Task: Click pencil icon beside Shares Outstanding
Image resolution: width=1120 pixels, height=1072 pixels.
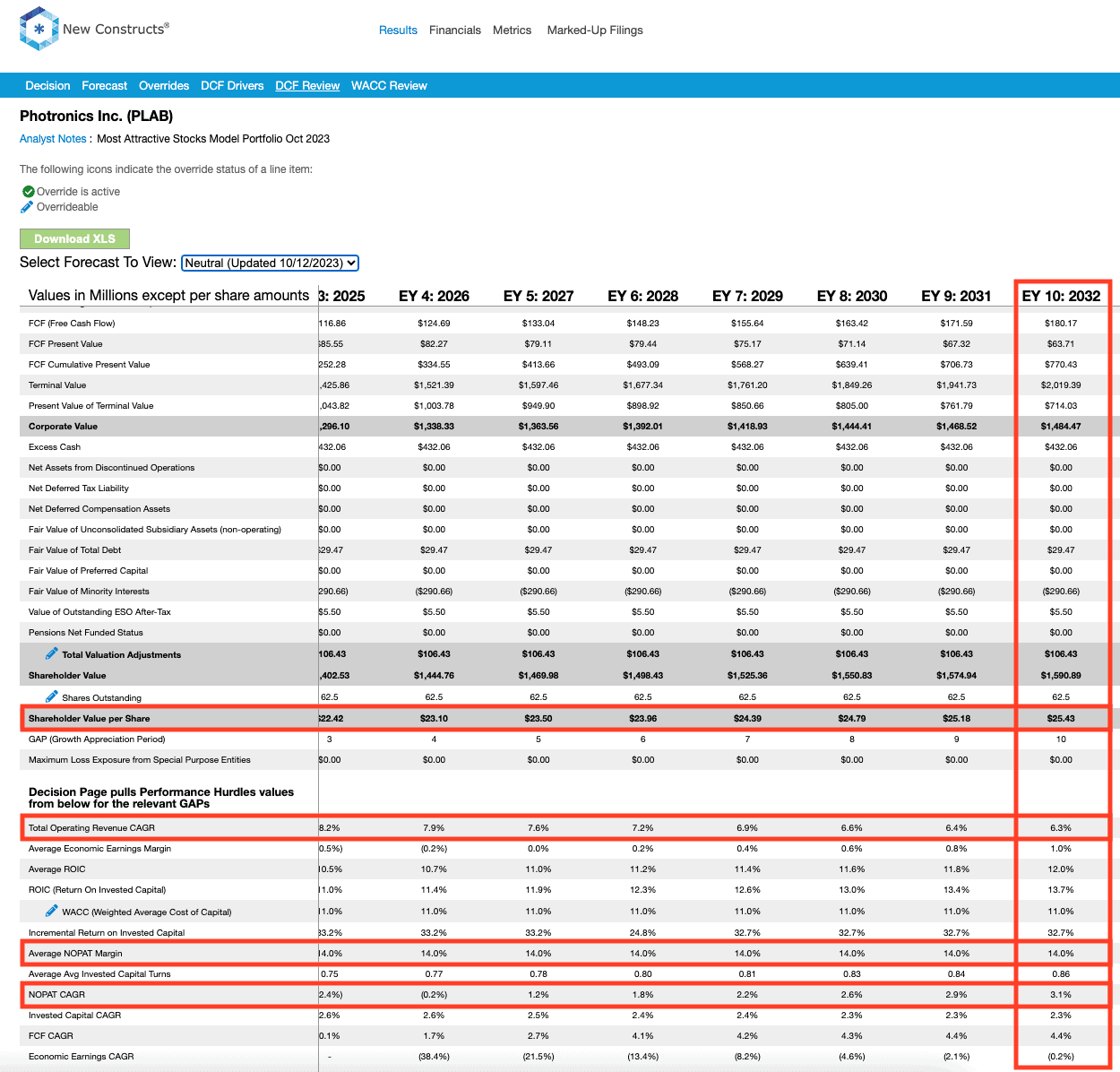Action: [52, 696]
